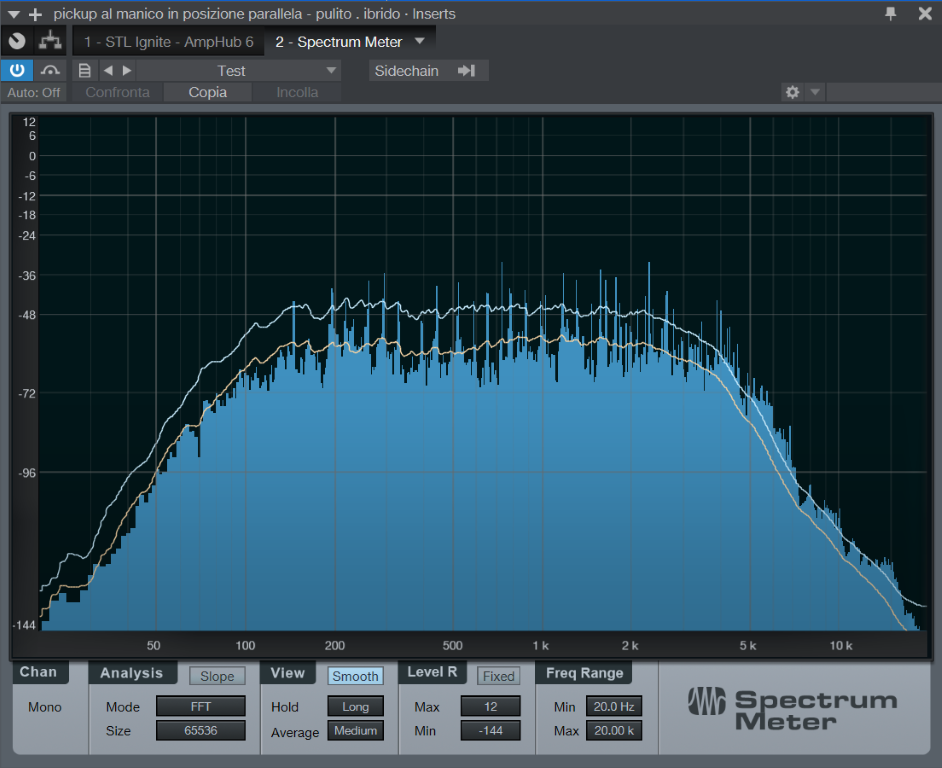This screenshot has height=768, width=942.
Task: Open the FFT Mode dropdown
Action: (200, 706)
